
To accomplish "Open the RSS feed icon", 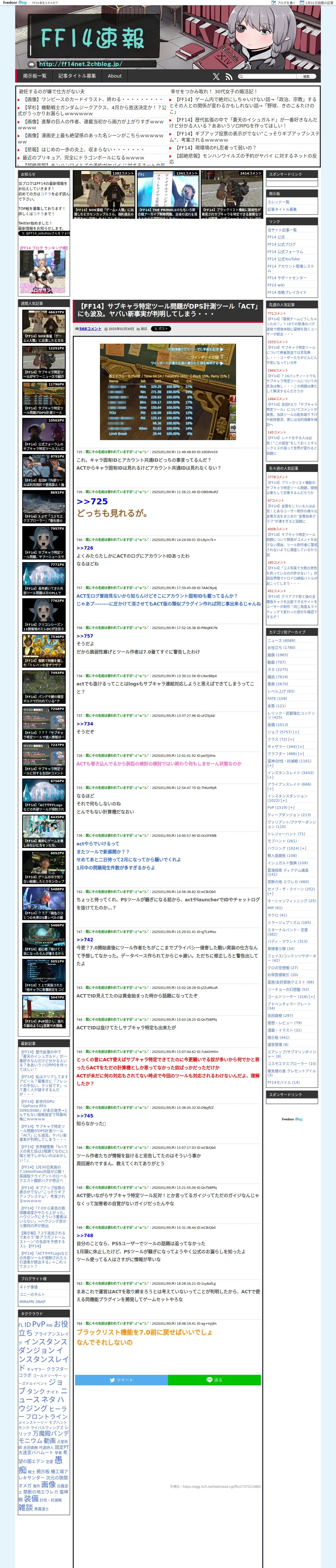I will pos(229,77).
